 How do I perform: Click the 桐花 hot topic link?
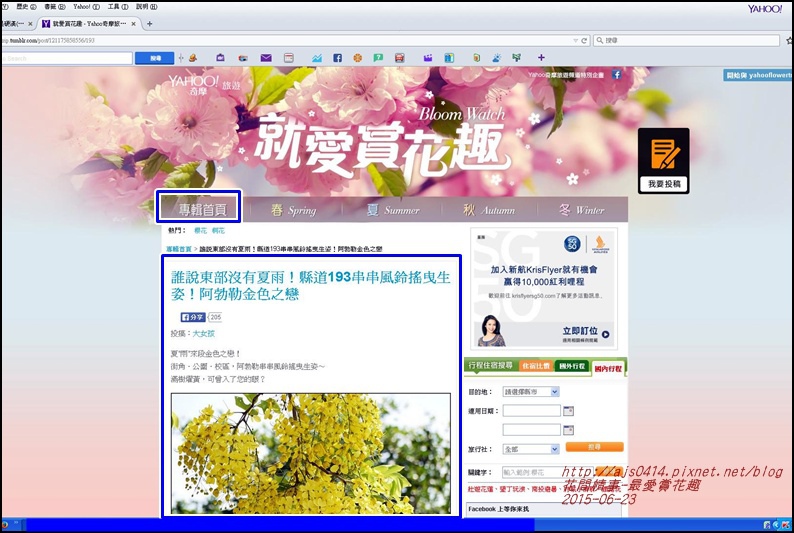coord(218,231)
